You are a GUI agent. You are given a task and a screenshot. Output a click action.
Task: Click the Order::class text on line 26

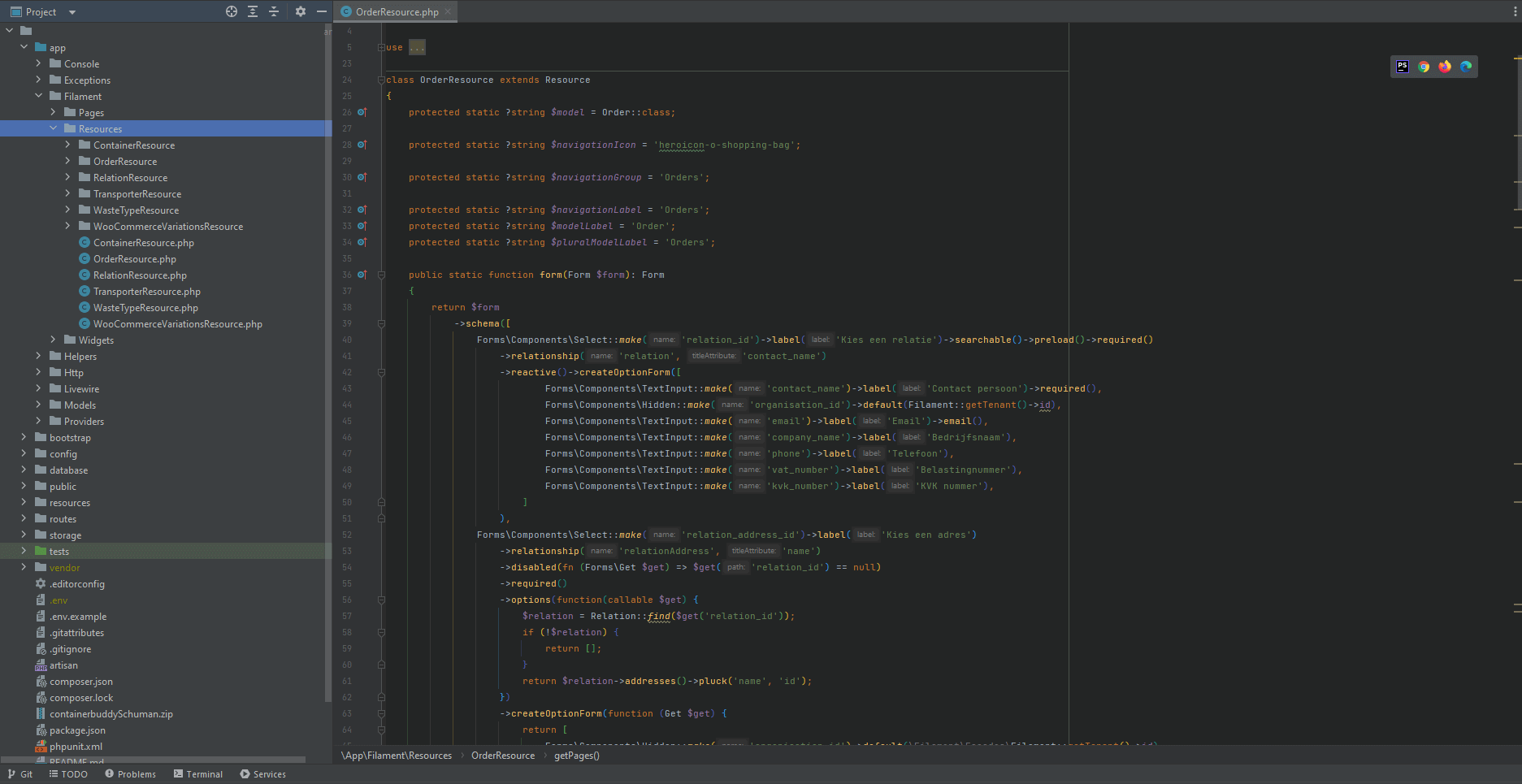(x=638, y=112)
